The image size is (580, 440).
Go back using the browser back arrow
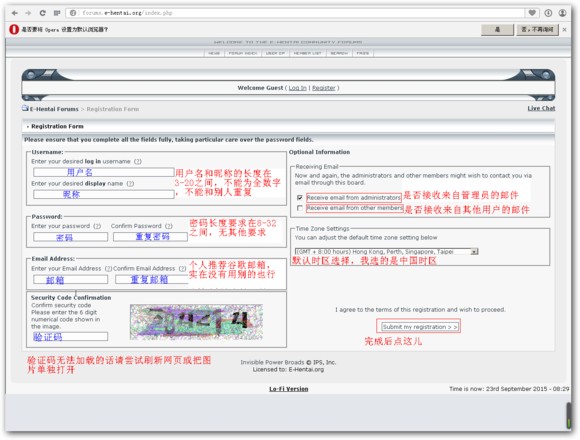(x=15, y=13)
